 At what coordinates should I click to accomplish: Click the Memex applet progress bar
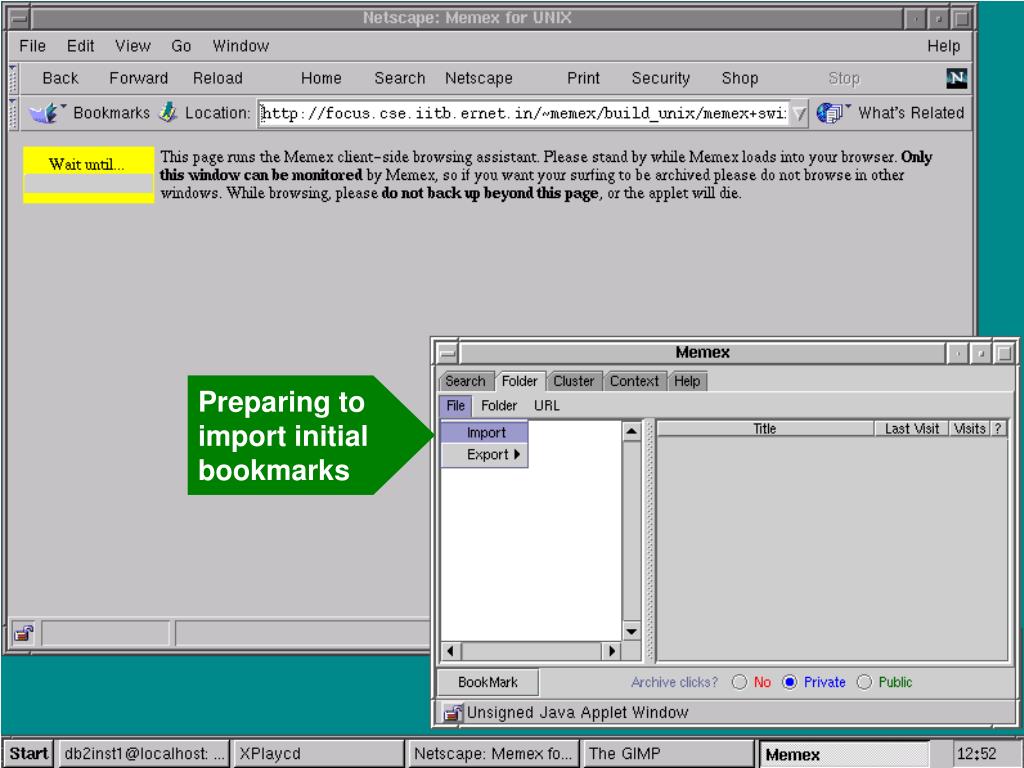[x=88, y=184]
